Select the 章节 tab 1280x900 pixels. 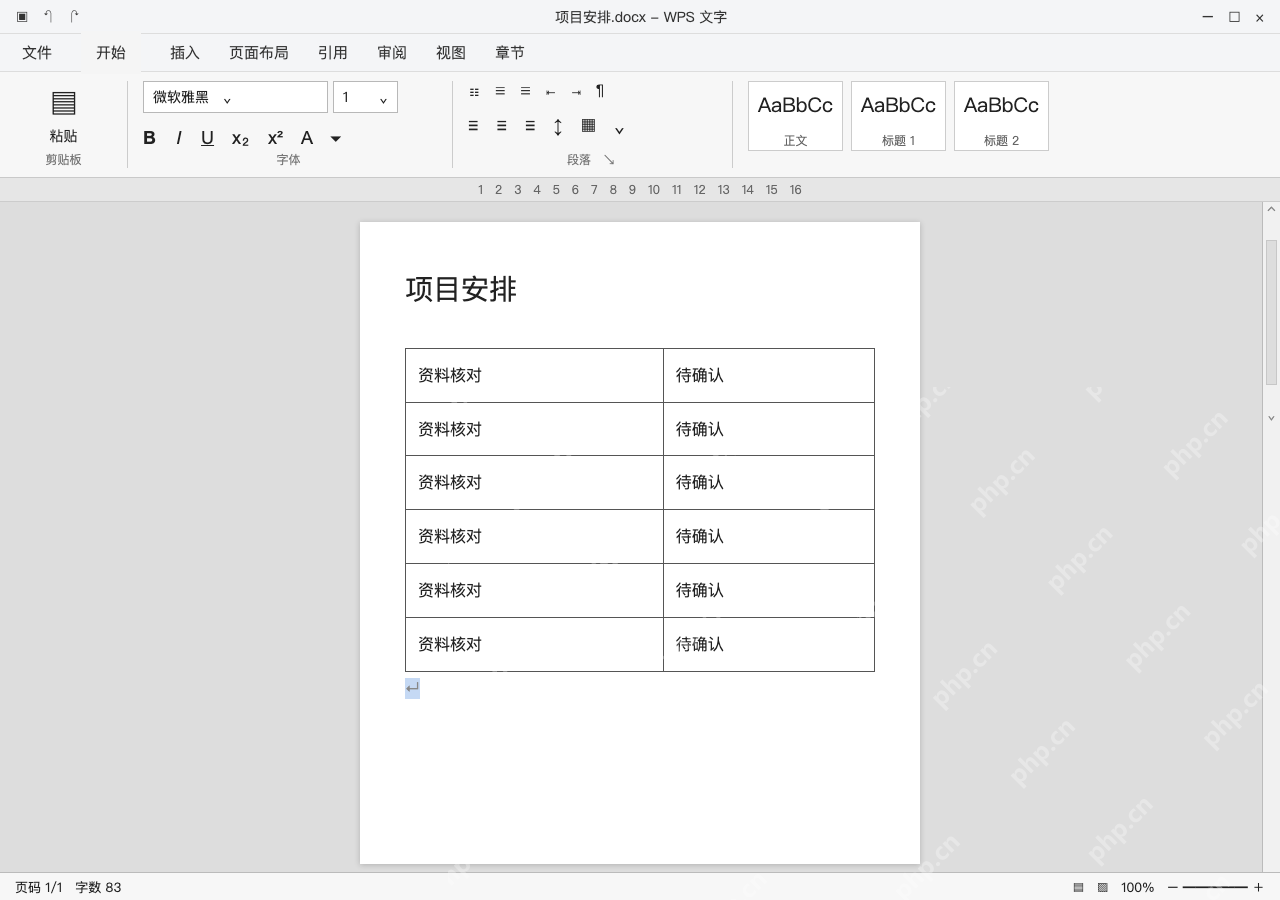(510, 53)
